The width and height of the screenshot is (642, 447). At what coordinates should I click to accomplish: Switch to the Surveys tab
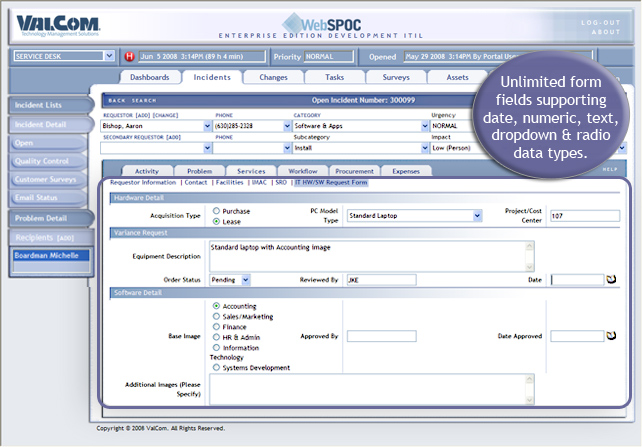(x=396, y=77)
